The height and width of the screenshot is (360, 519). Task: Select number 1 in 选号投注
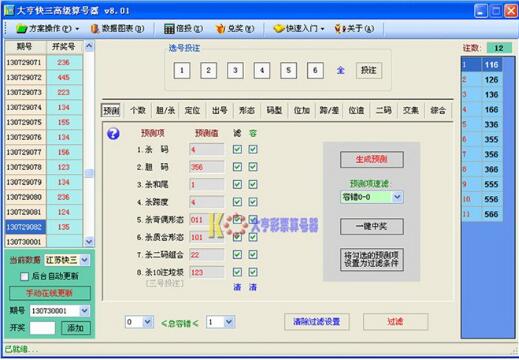(182, 70)
